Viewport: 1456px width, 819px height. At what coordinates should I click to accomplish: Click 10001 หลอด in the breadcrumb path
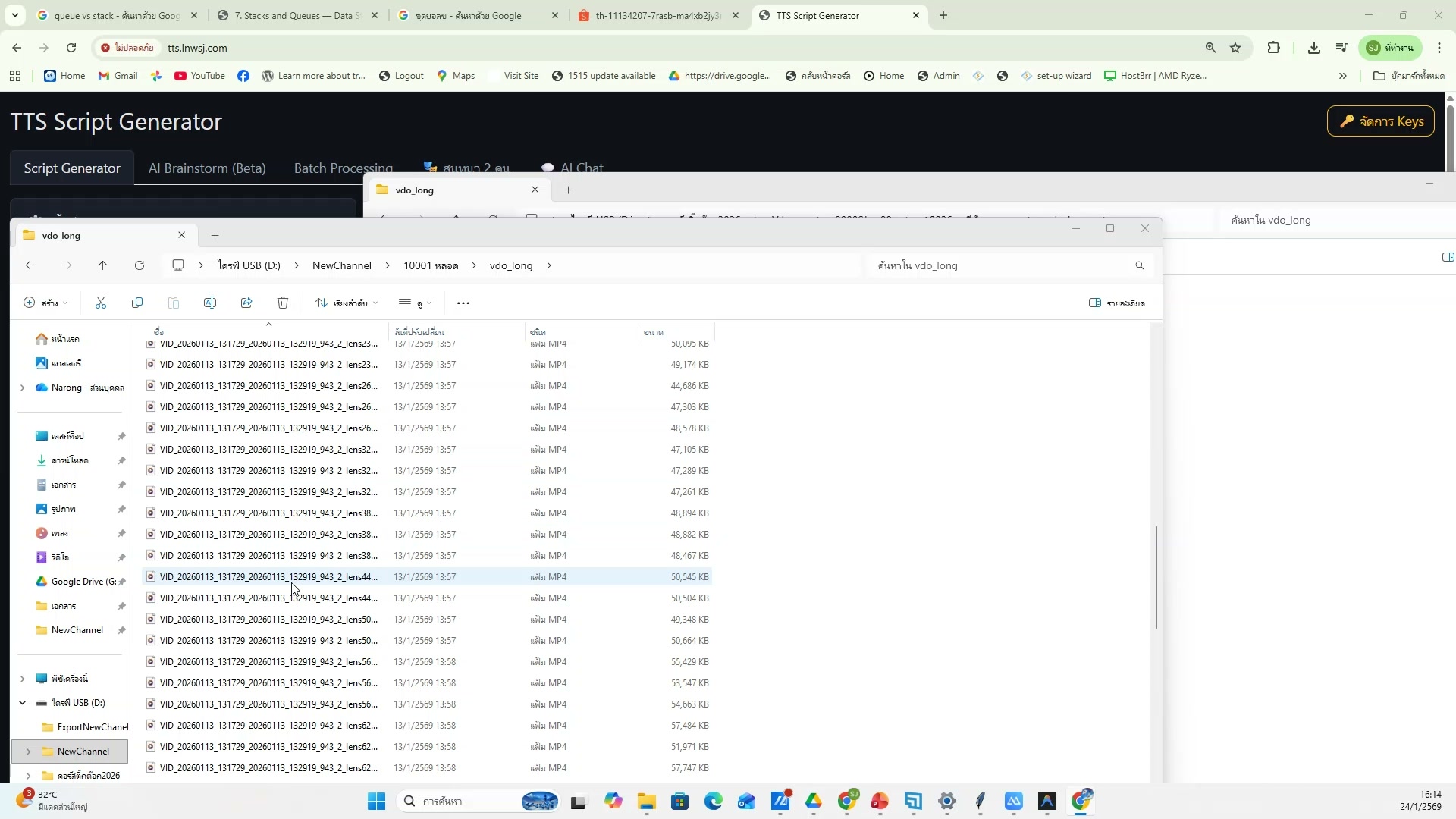[x=431, y=265]
